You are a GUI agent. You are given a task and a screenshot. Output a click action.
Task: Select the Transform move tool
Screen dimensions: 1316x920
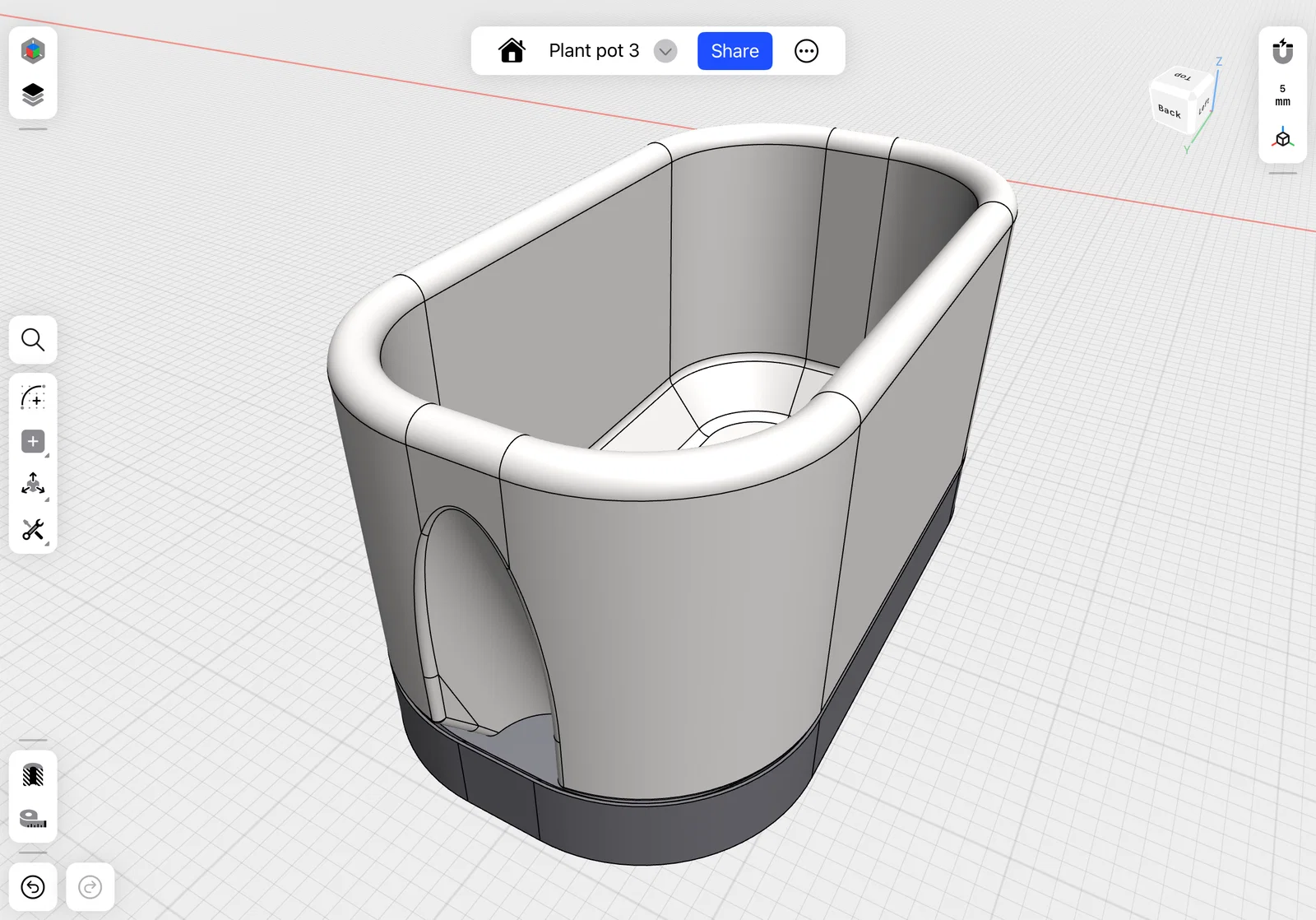[33, 485]
